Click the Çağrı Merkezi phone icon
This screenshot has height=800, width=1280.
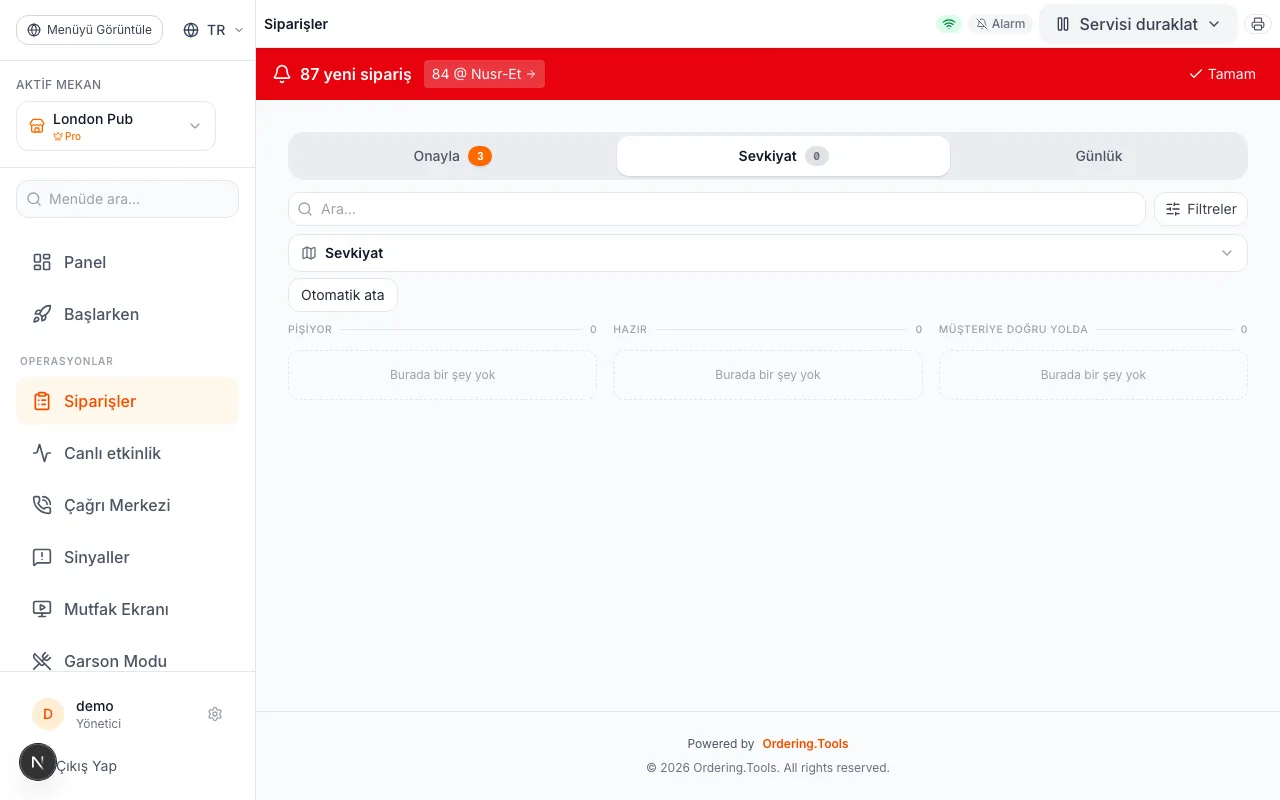click(x=42, y=505)
